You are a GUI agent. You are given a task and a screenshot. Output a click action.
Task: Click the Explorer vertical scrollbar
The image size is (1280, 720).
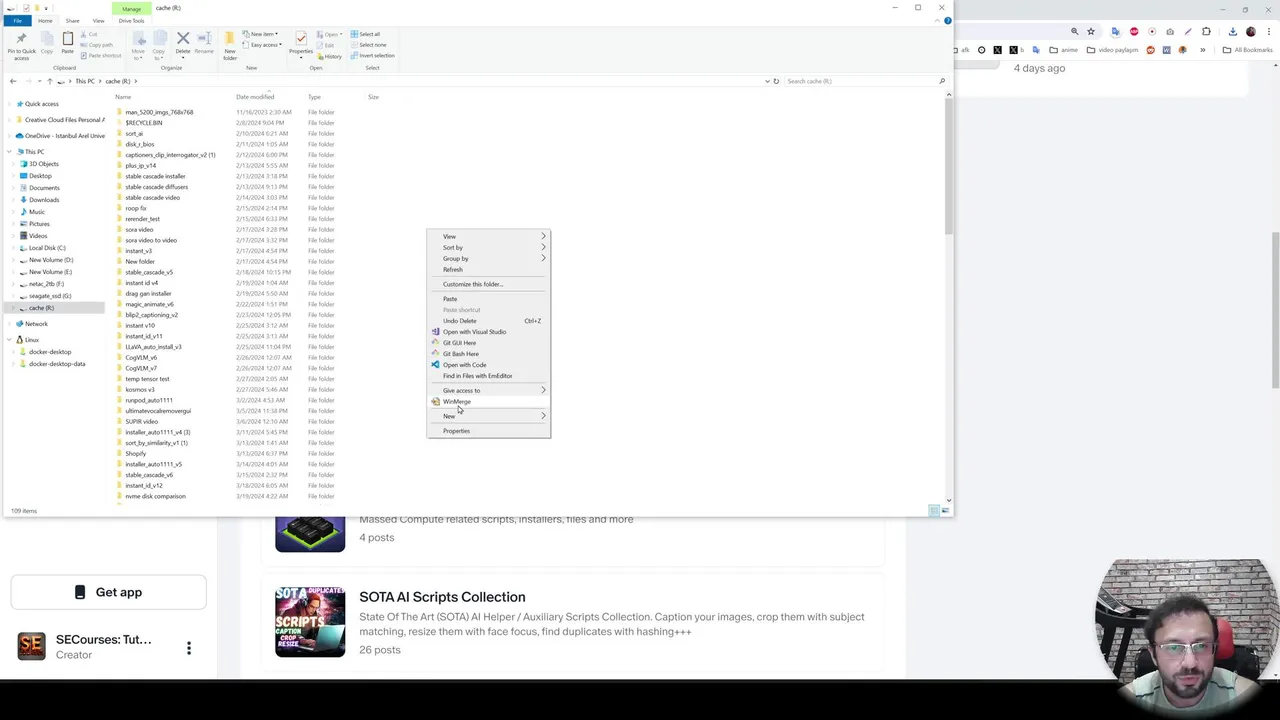(x=948, y=165)
